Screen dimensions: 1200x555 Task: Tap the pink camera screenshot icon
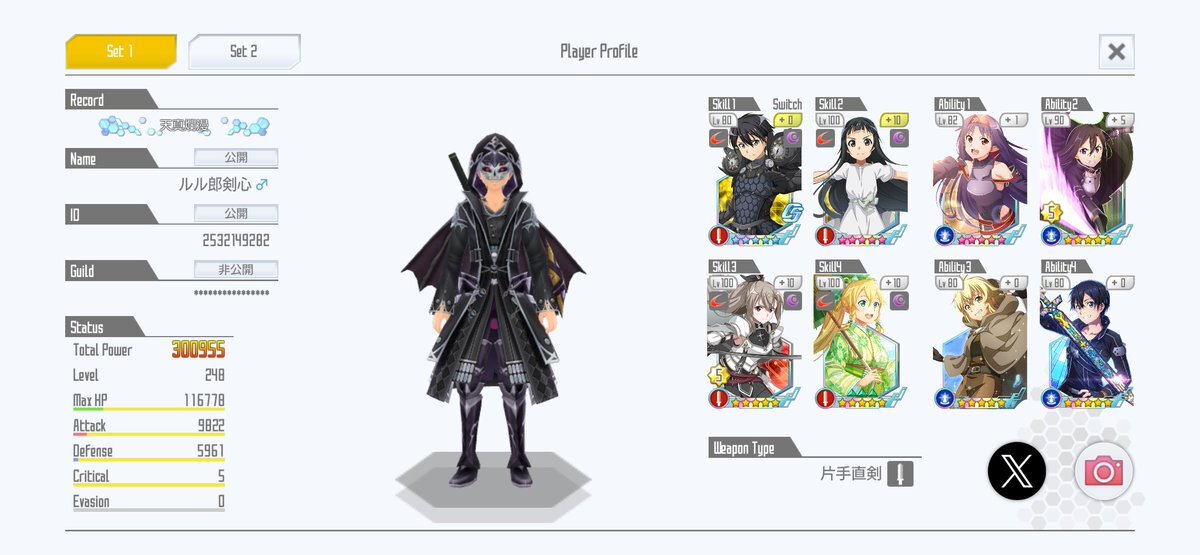tap(1104, 471)
